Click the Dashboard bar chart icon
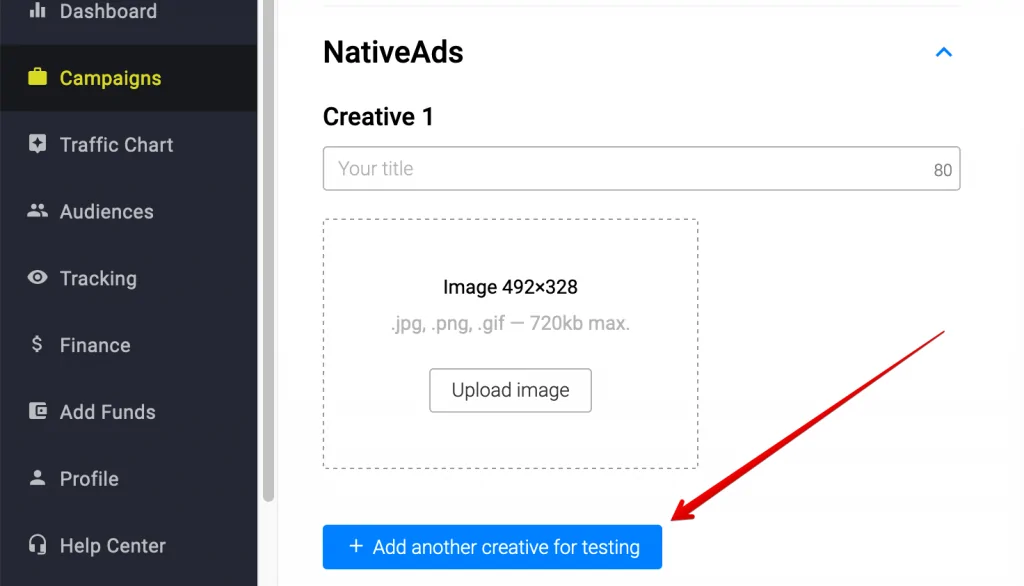 tap(37, 11)
